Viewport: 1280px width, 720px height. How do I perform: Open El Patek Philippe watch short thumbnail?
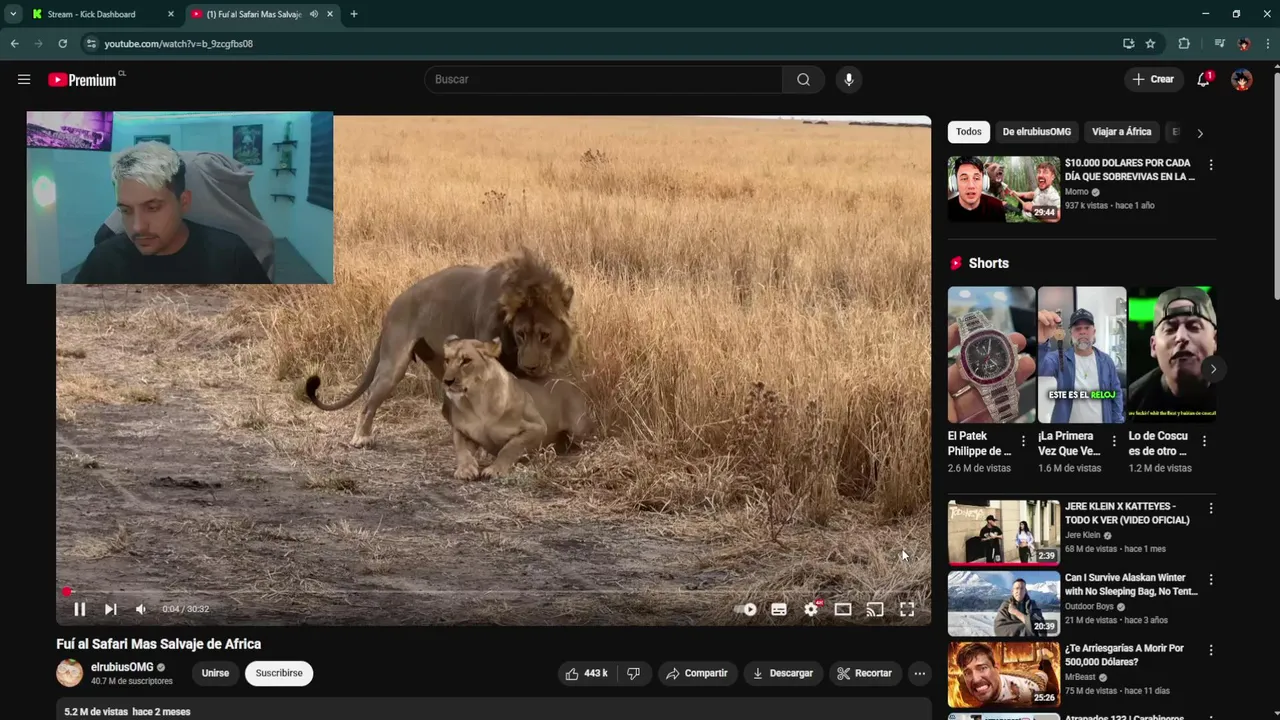point(991,354)
